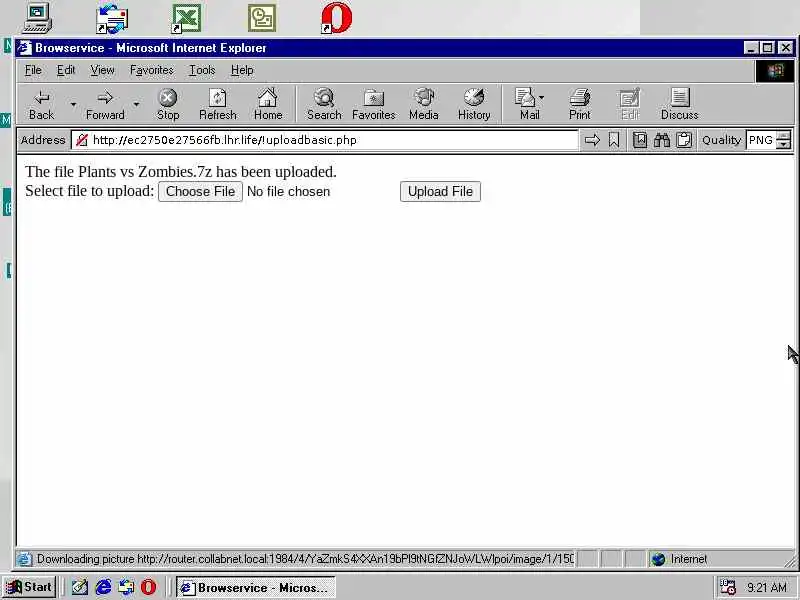800x600 pixels.
Task: Print the current page
Action: point(580,105)
